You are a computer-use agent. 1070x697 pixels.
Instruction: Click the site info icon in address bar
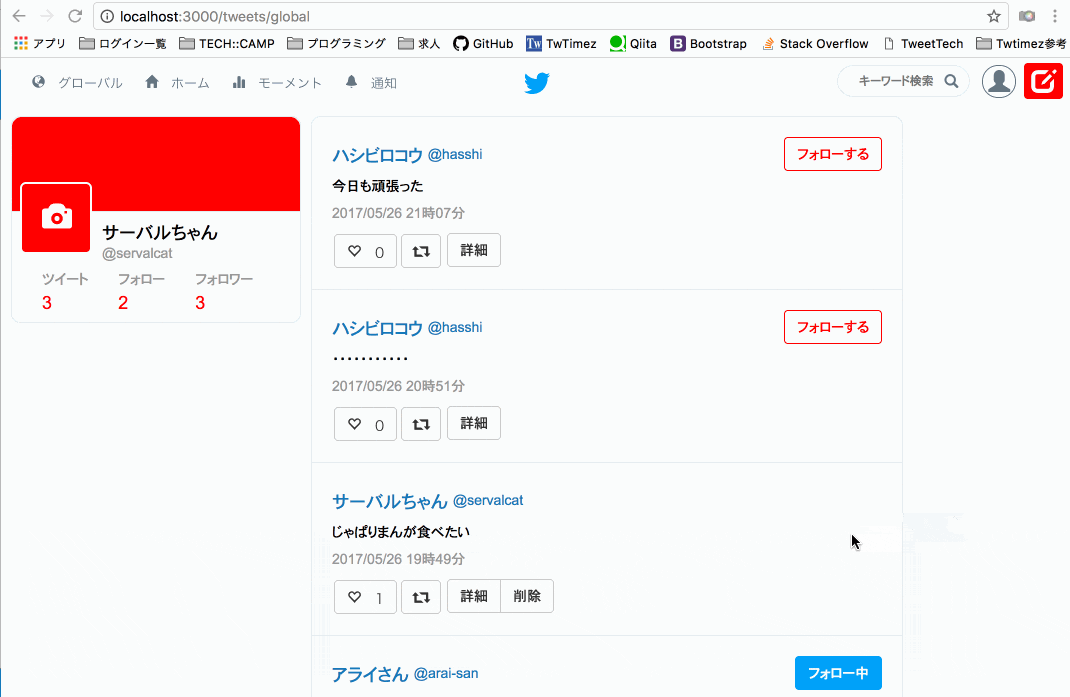click(x=107, y=16)
